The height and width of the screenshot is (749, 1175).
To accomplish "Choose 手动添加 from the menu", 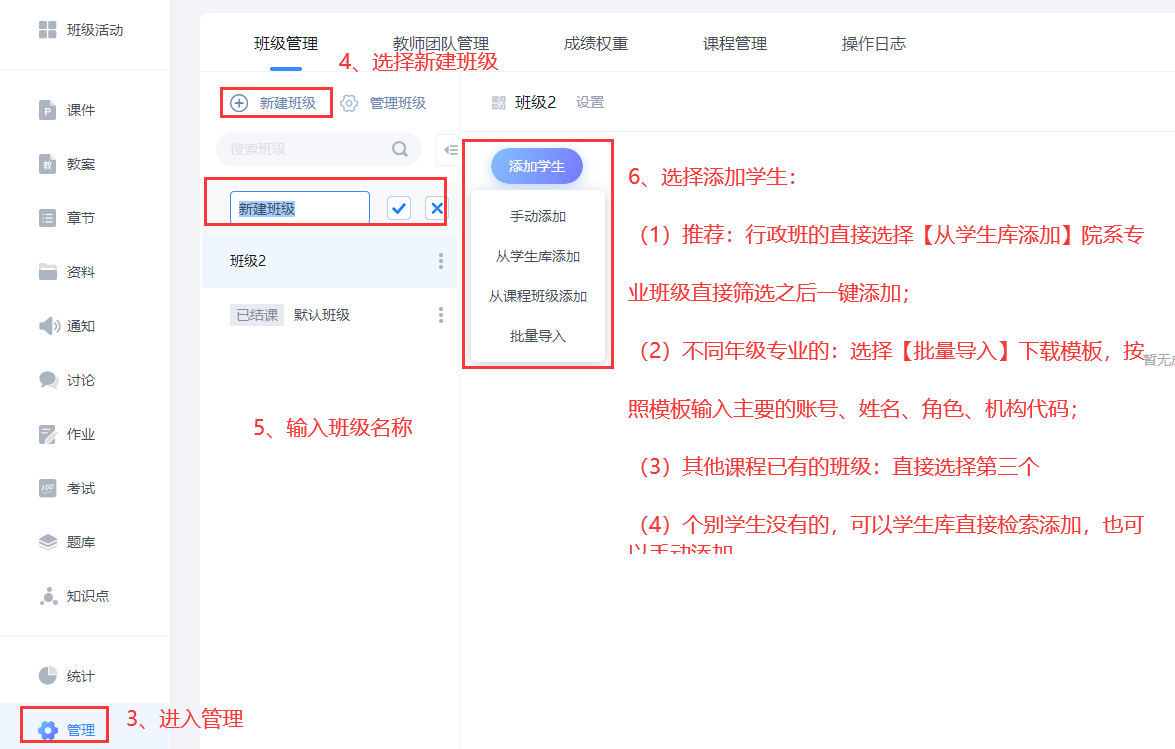I will tap(537, 216).
